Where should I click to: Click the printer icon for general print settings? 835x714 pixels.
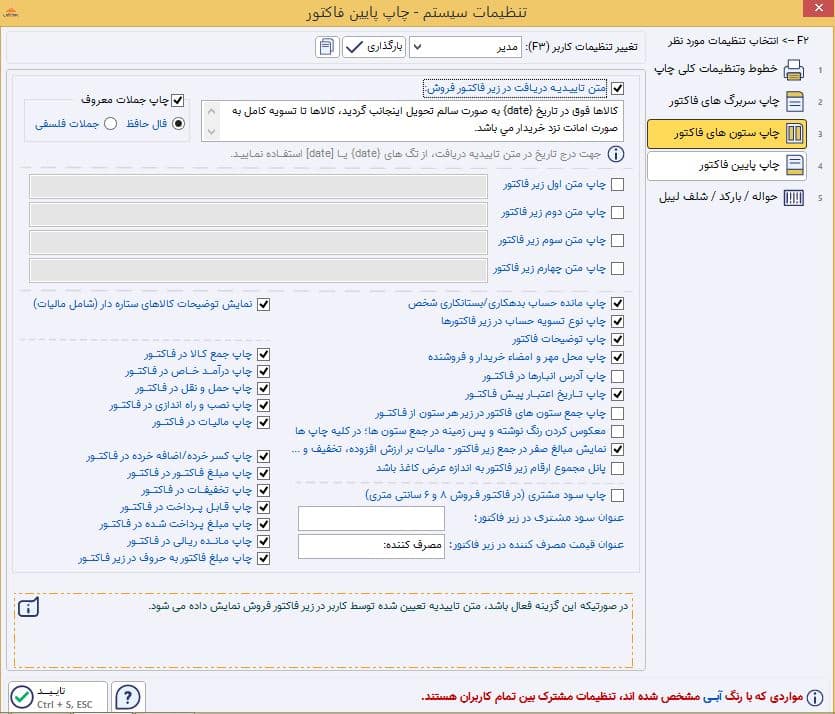(794, 70)
